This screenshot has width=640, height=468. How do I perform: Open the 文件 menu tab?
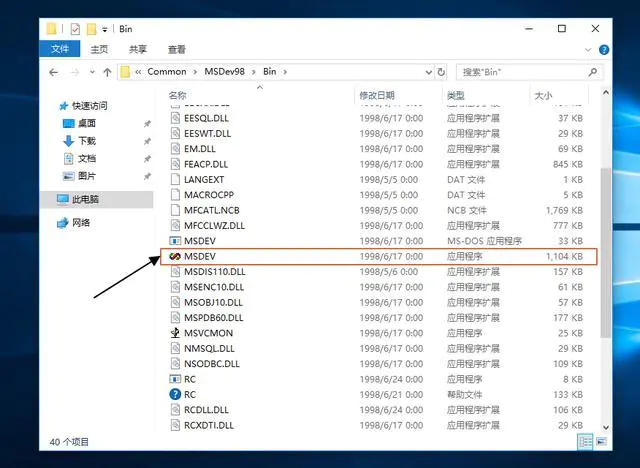[60, 49]
